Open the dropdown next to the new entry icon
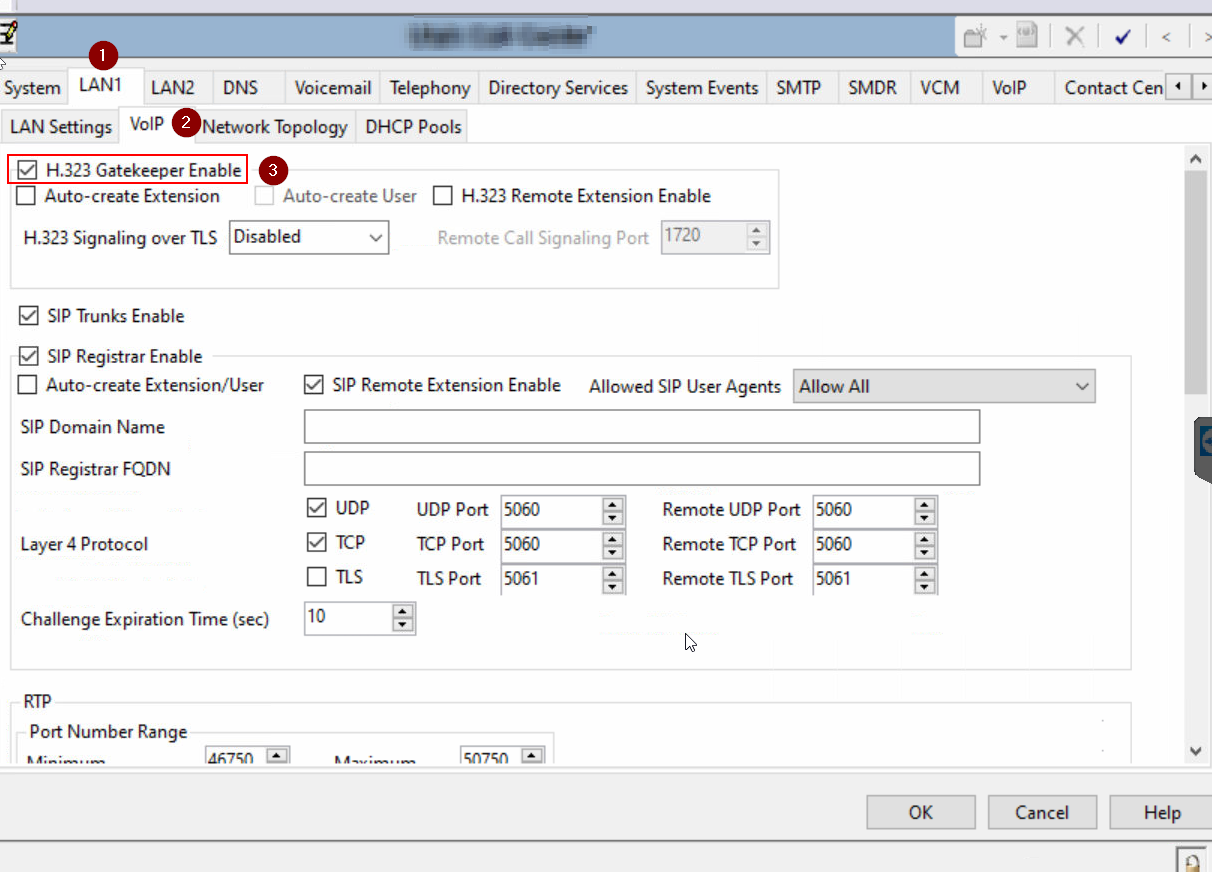The width and height of the screenshot is (1212, 872). tap(1003, 36)
